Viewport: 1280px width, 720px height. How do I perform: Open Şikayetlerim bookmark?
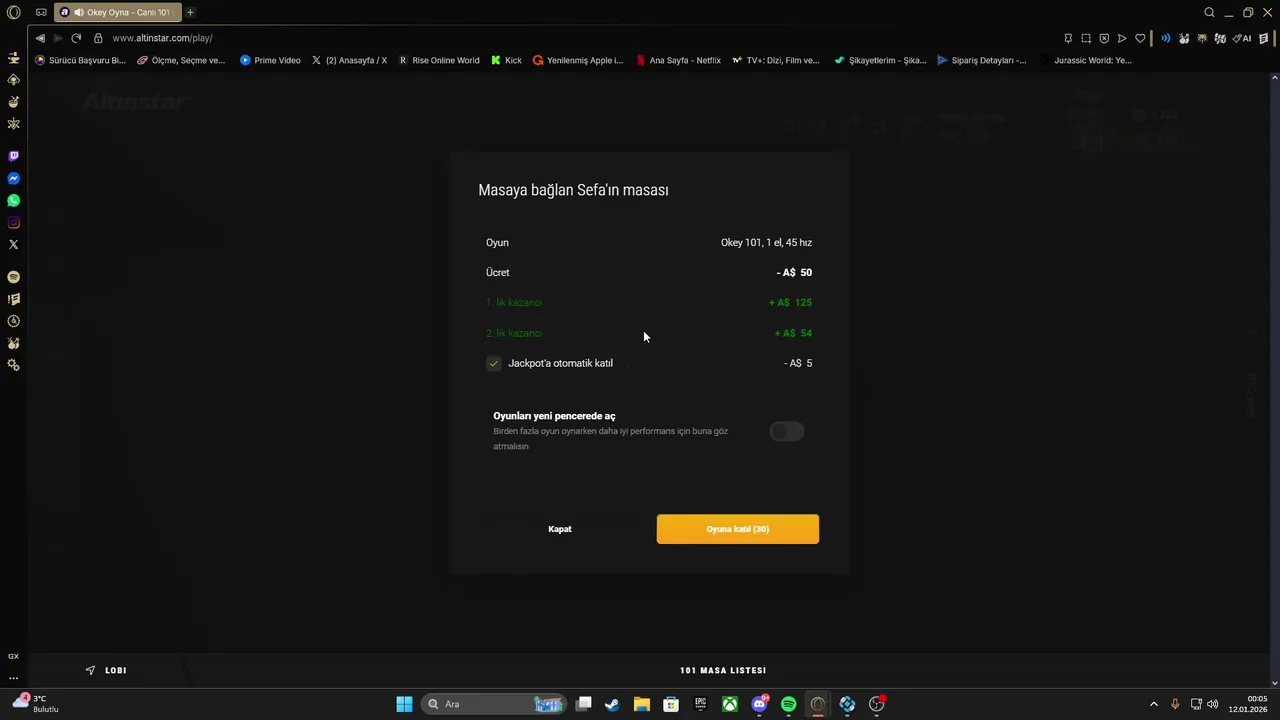coord(880,60)
